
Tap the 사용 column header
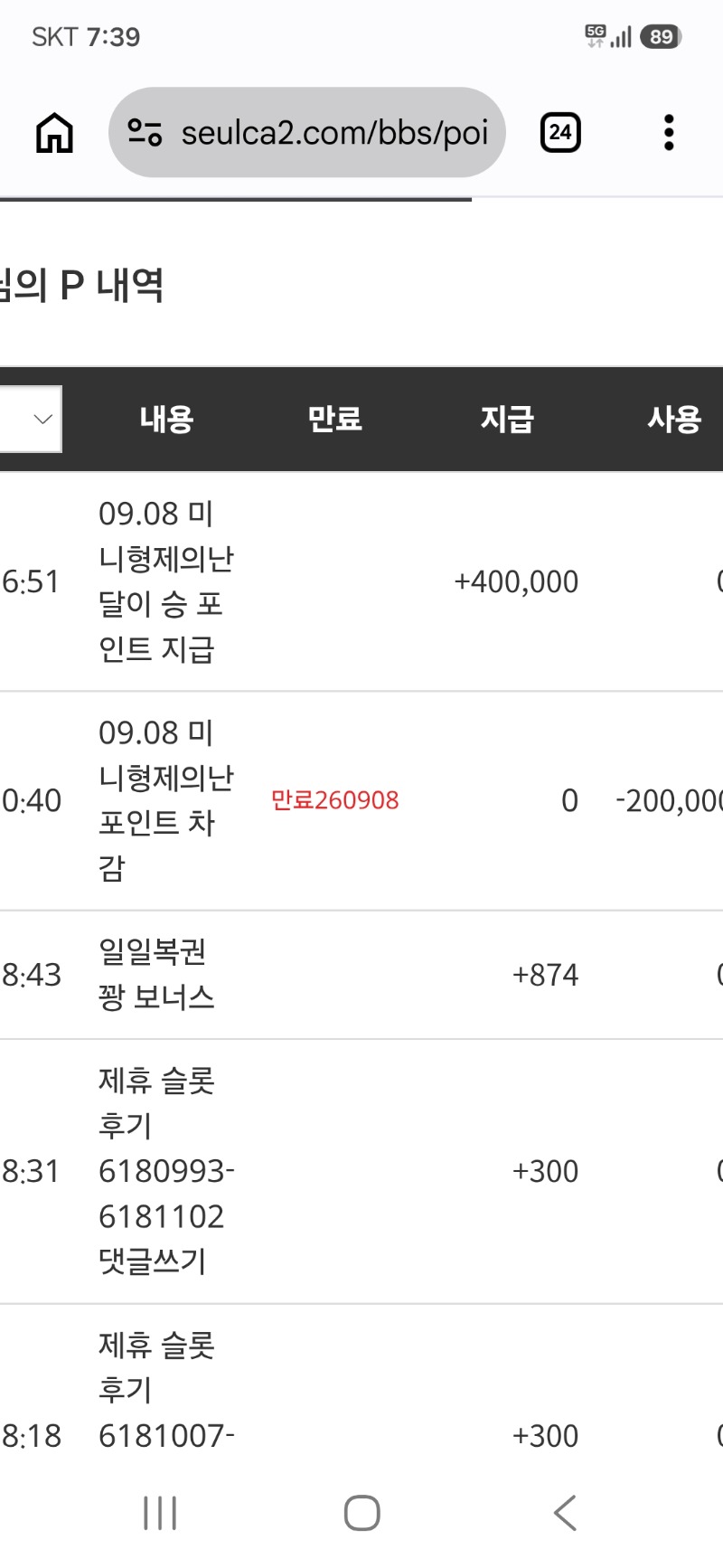pyautogui.click(x=674, y=419)
